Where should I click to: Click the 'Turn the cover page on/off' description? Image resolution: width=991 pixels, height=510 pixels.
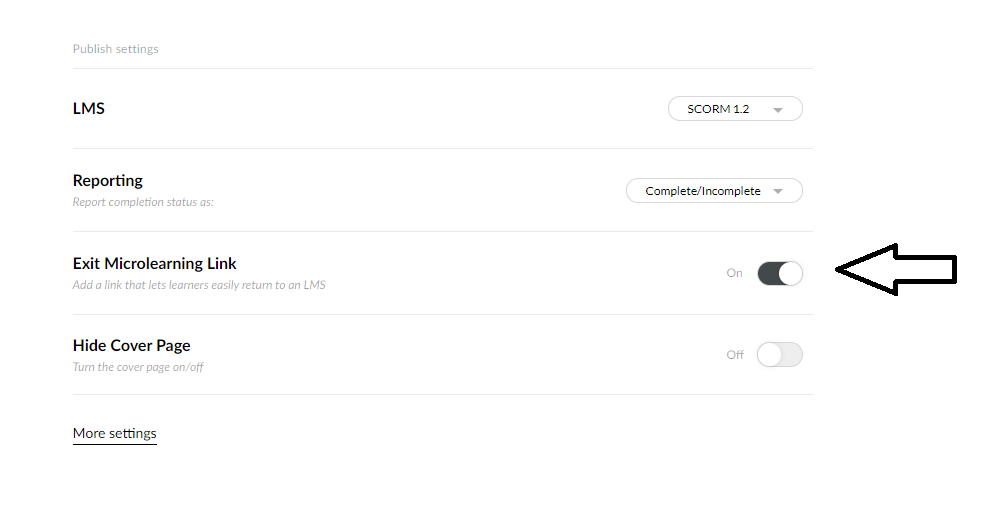138,367
